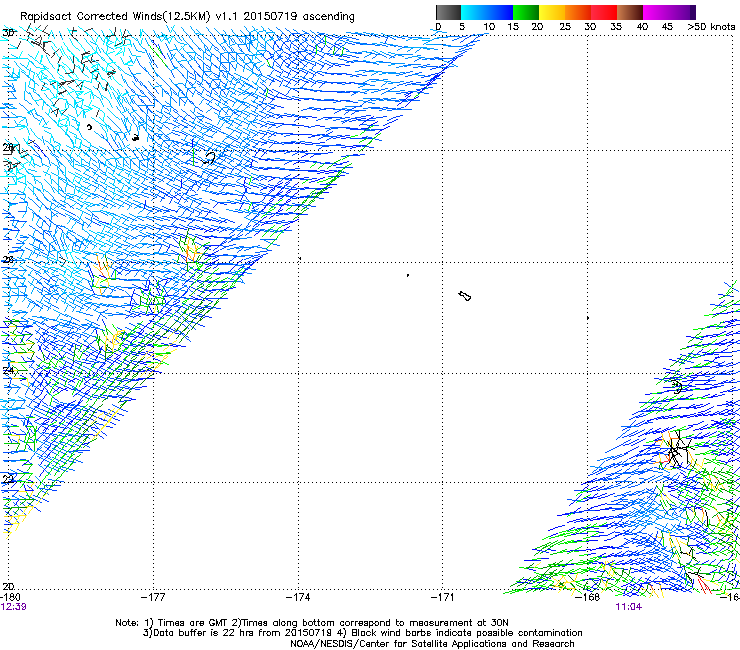Viewport: 740px width, 650px height.
Task: Click the magenta-purple 40-50 knots legend segment
Action: coord(669,12)
